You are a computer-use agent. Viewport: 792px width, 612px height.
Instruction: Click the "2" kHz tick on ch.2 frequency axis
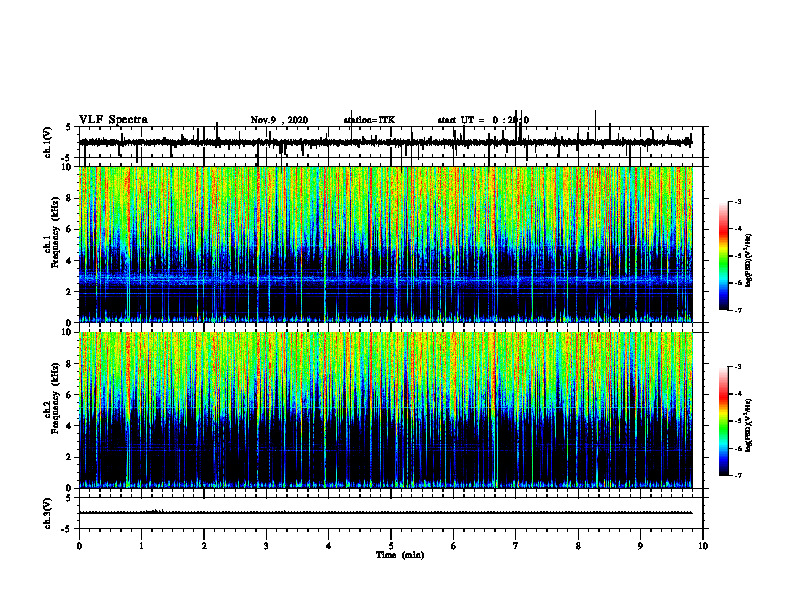point(70,457)
